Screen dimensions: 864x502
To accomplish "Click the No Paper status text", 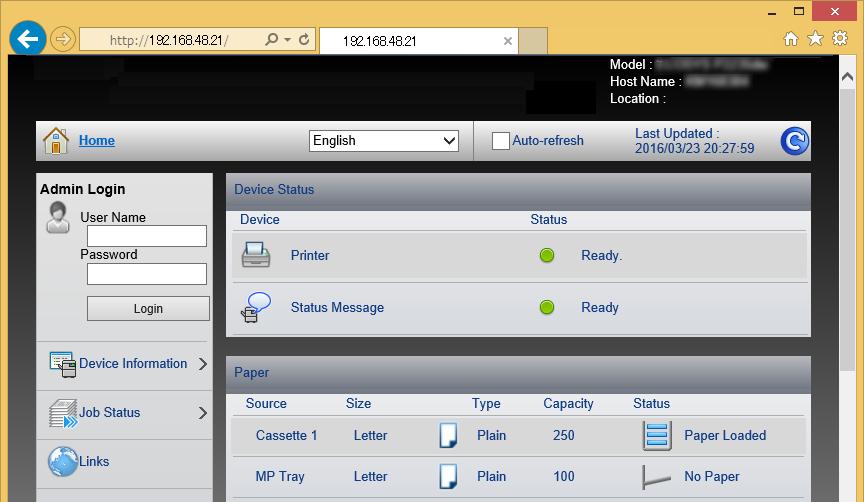I will (711, 477).
